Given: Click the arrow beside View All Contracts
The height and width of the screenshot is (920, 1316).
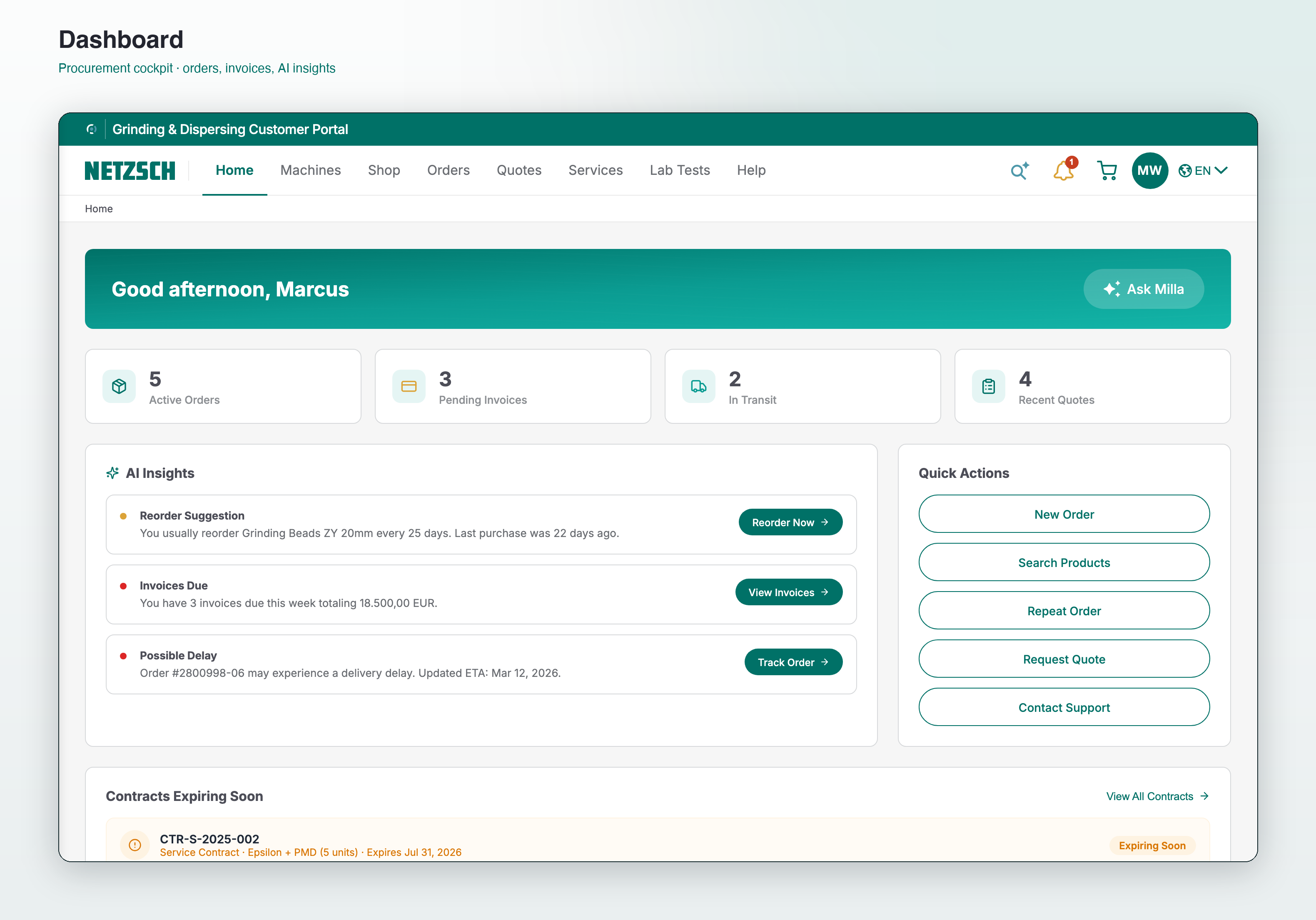Looking at the screenshot, I should 1204,796.
